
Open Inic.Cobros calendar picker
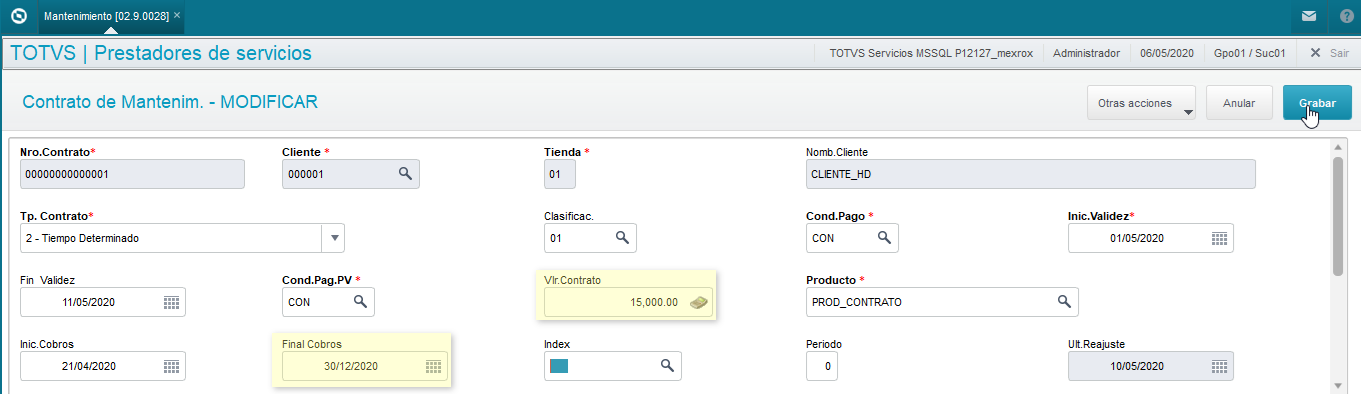point(171,366)
